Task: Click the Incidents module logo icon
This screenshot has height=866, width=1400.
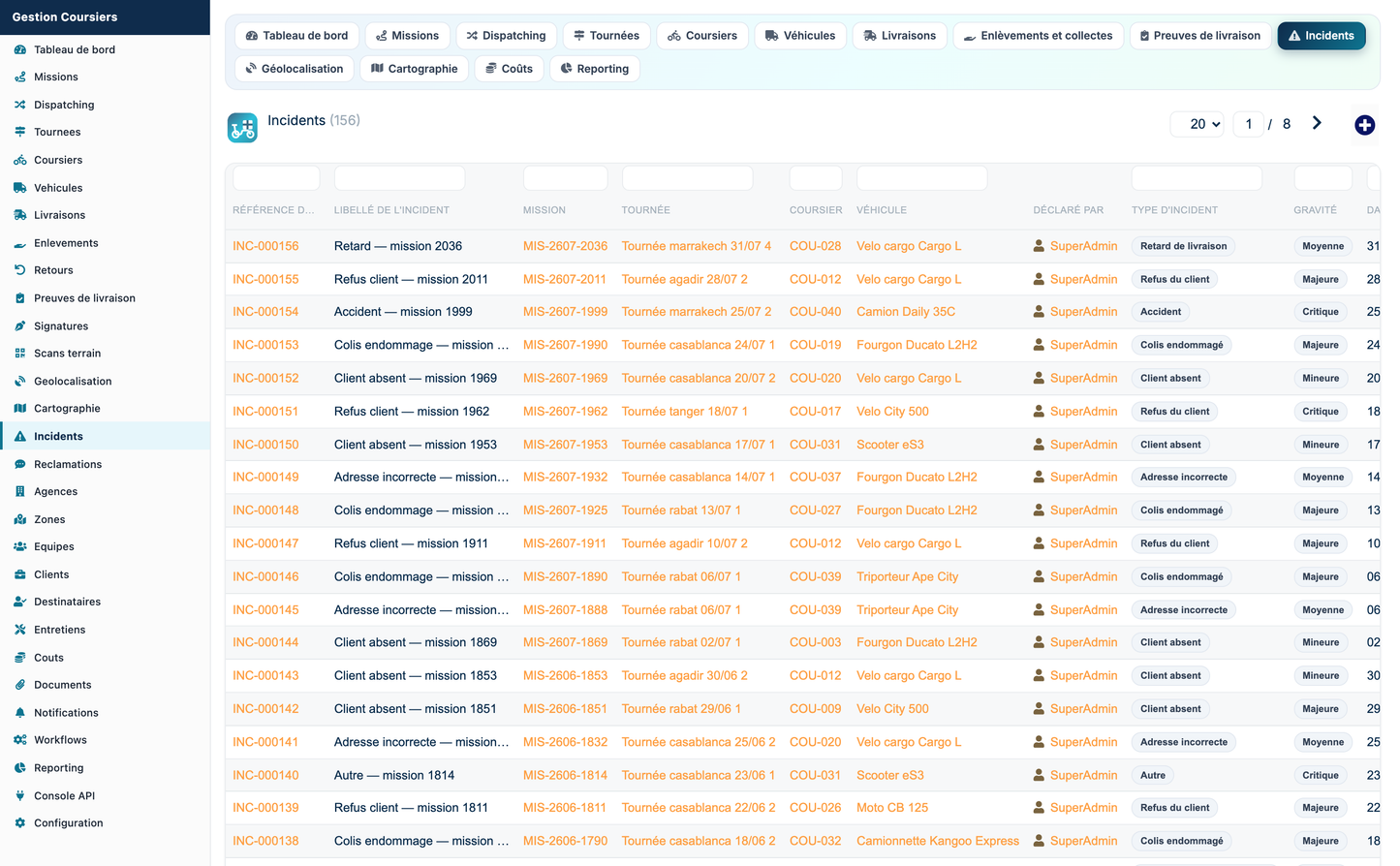Action: click(242, 128)
